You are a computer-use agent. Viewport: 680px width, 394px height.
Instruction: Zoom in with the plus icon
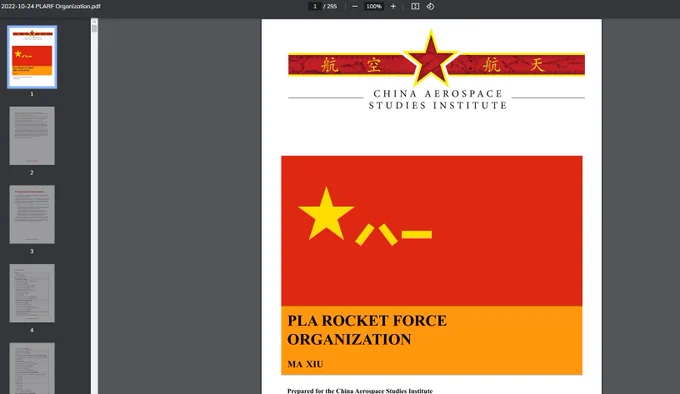(x=393, y=7)
